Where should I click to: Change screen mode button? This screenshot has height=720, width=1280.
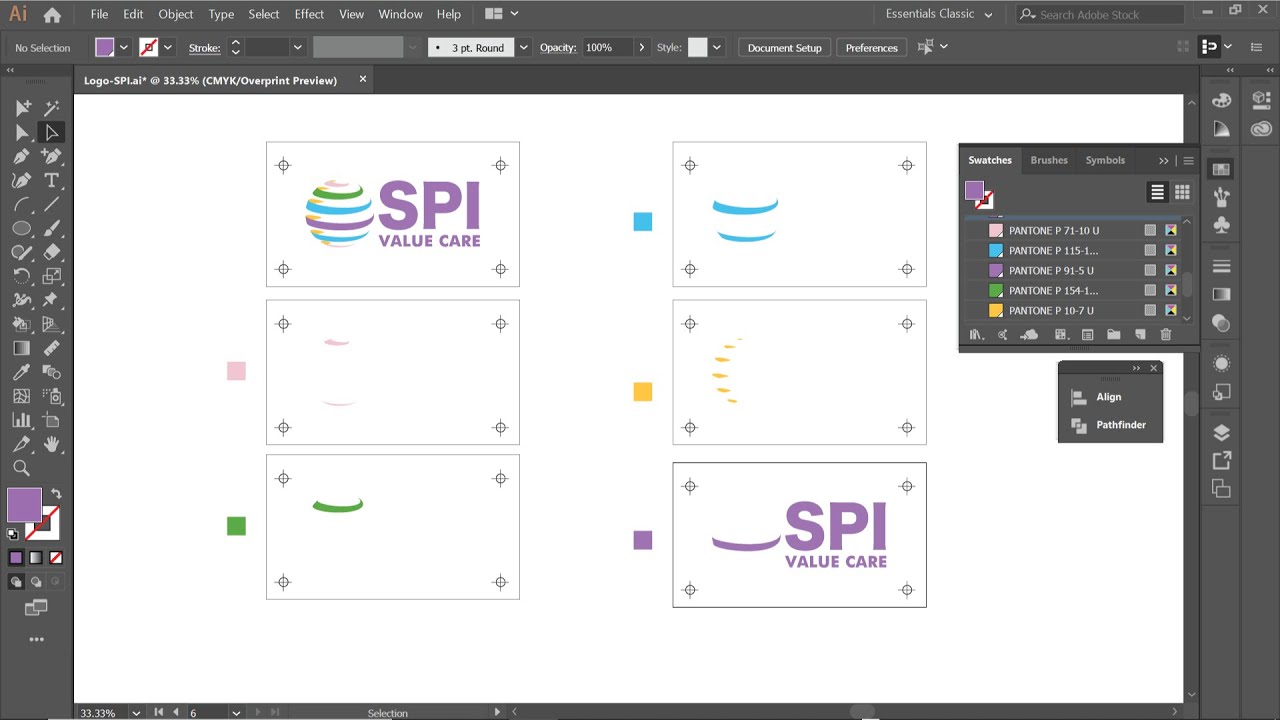pos(36,607)
